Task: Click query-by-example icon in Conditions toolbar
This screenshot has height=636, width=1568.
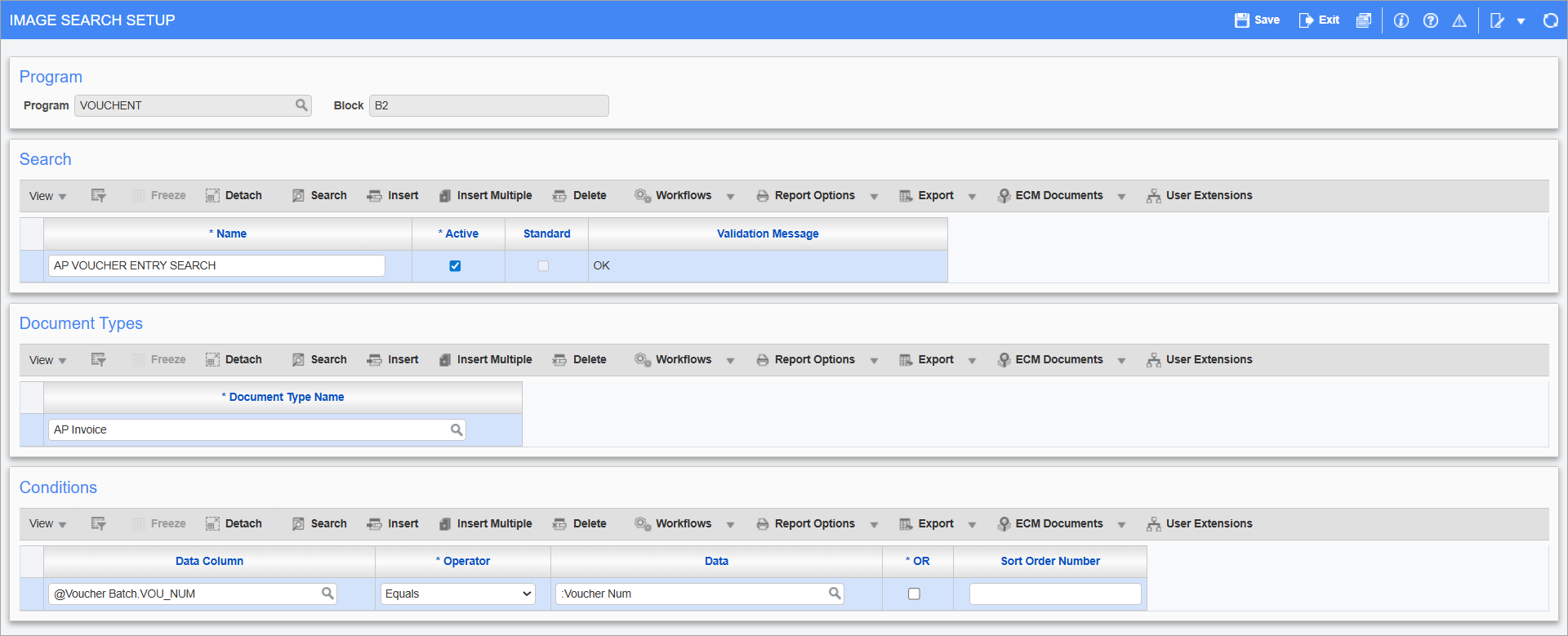Action: click(x=99, y=524)
